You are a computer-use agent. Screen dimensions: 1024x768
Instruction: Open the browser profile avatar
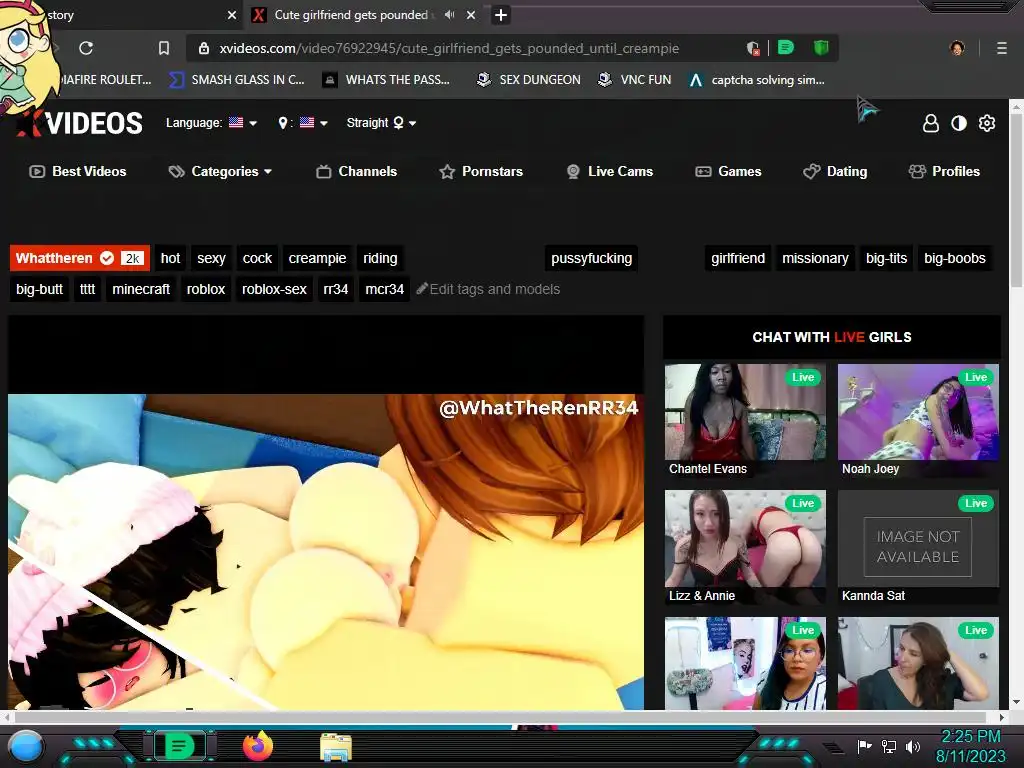point(957,48)
